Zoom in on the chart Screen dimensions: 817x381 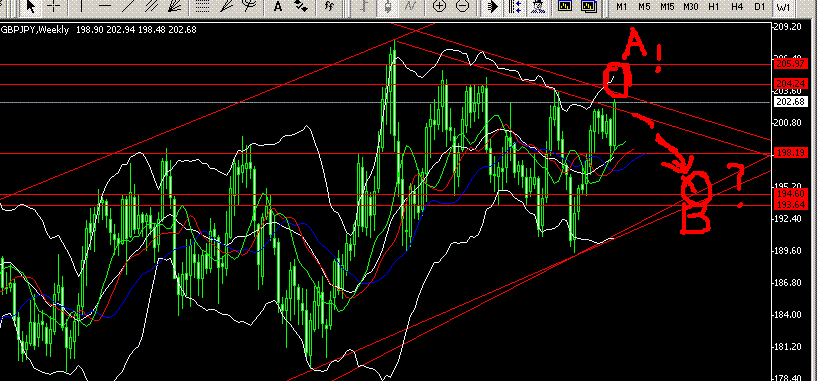[x=440, y=6]
